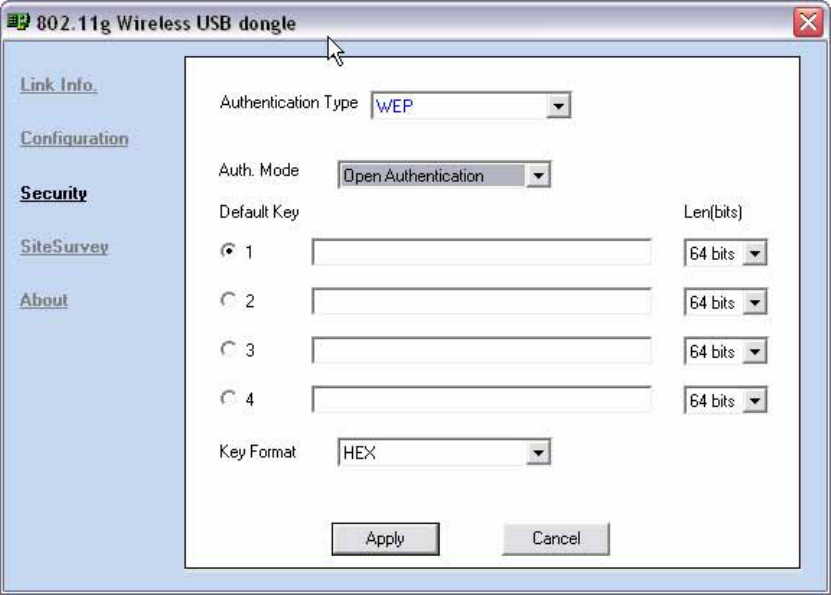Click the wireless dongle app icon in title bar

[x=18, y=22]
